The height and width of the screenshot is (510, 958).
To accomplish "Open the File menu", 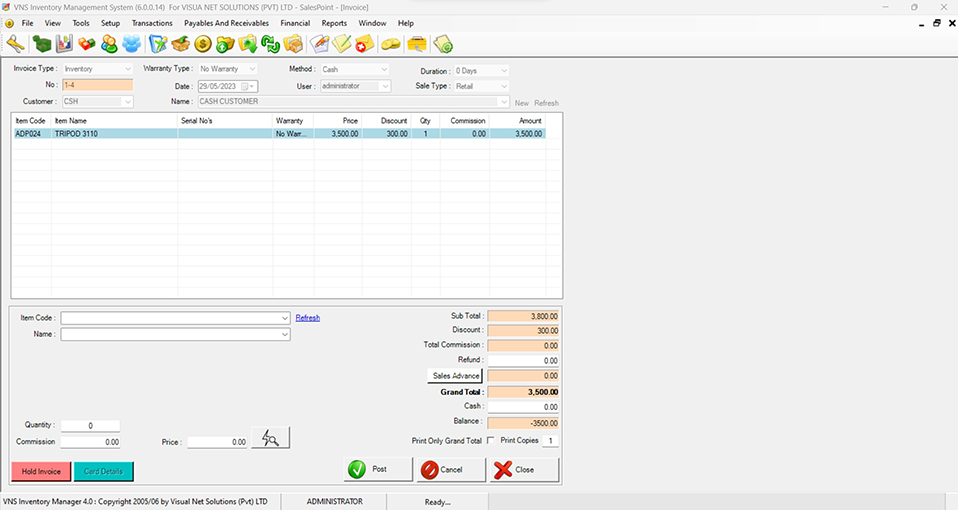I will pyautogui.click(x=27, y=23).
